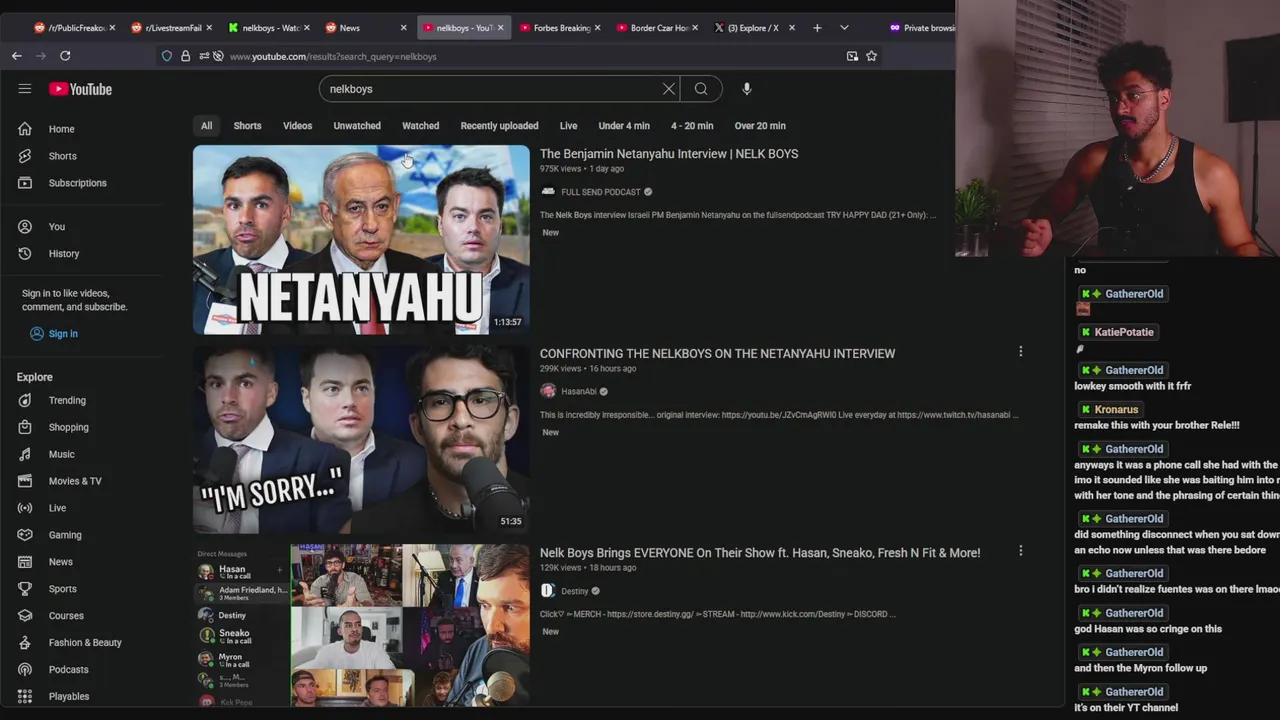Select the Shorts filter chip
Viewport: 1280px width, 720px height.
pyautogui.click(x=247, y=126)
